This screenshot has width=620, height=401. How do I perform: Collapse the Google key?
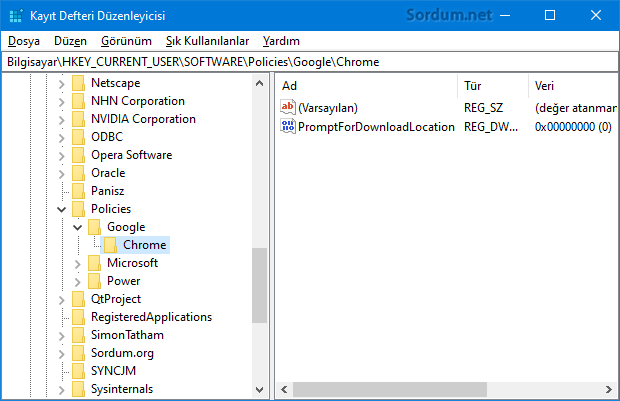pyautogui.click(x=78, y=227)
